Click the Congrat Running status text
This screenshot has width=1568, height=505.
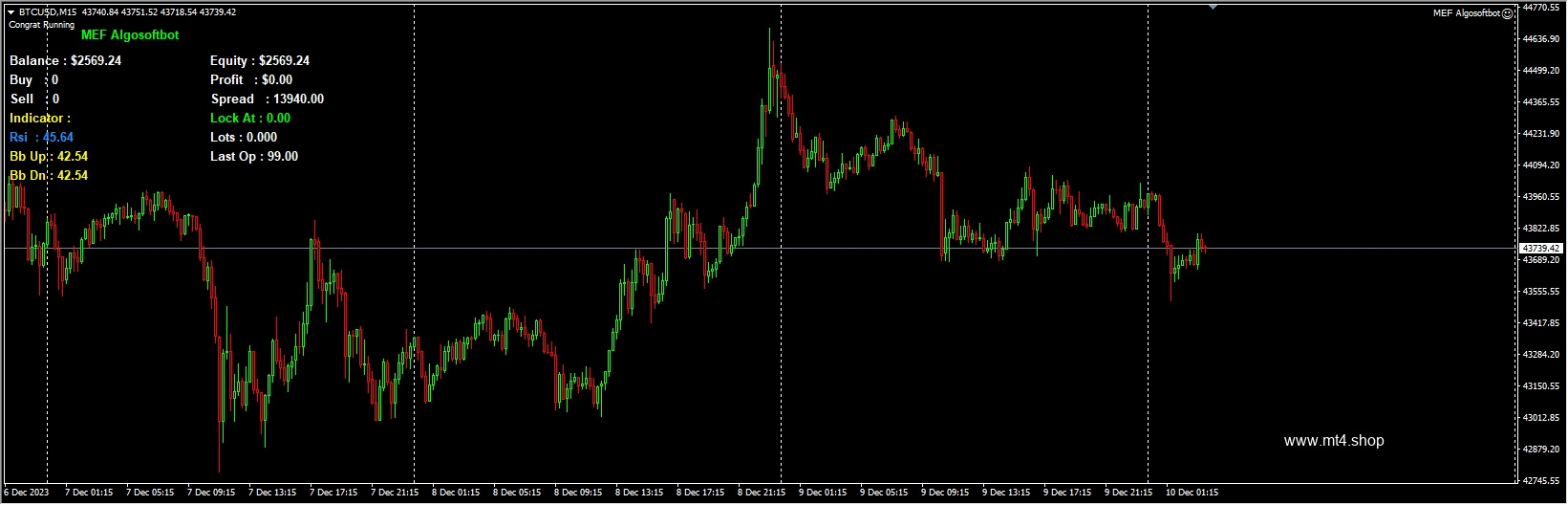point(42,25)
